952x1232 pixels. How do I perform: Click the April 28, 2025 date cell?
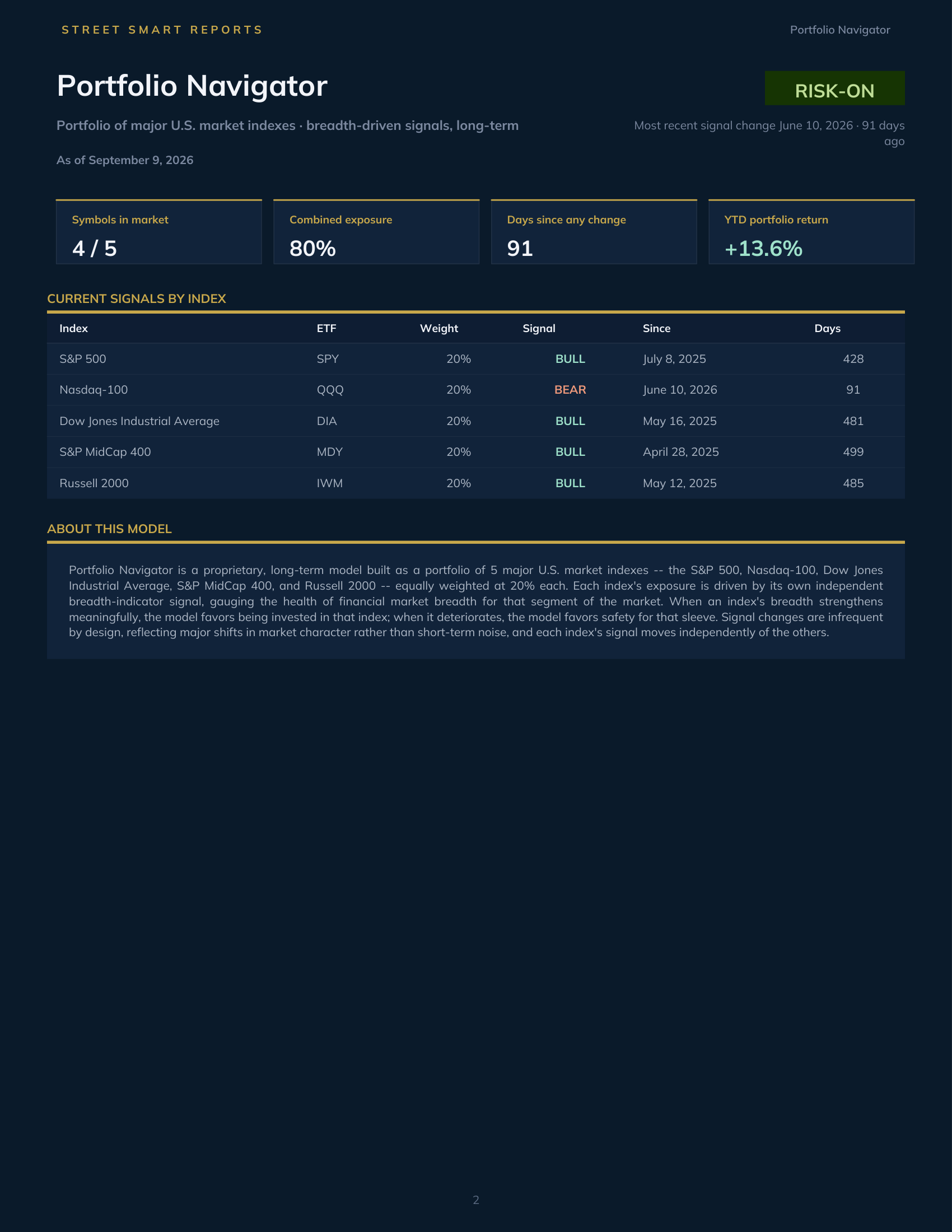(x=681, y=452)
